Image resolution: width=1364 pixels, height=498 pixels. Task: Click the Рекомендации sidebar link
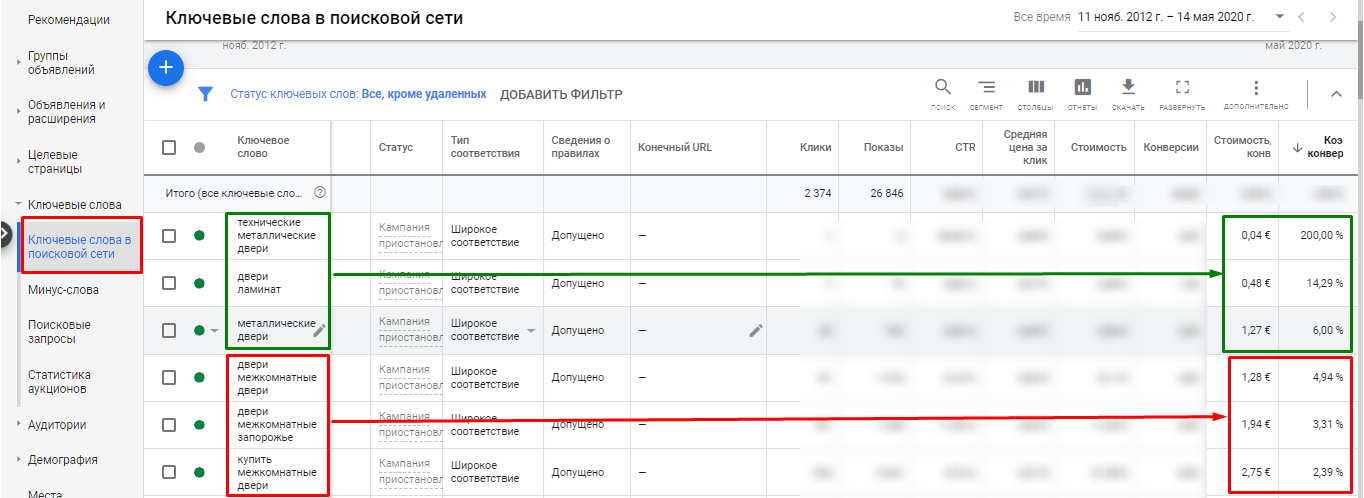coord(69,20)
